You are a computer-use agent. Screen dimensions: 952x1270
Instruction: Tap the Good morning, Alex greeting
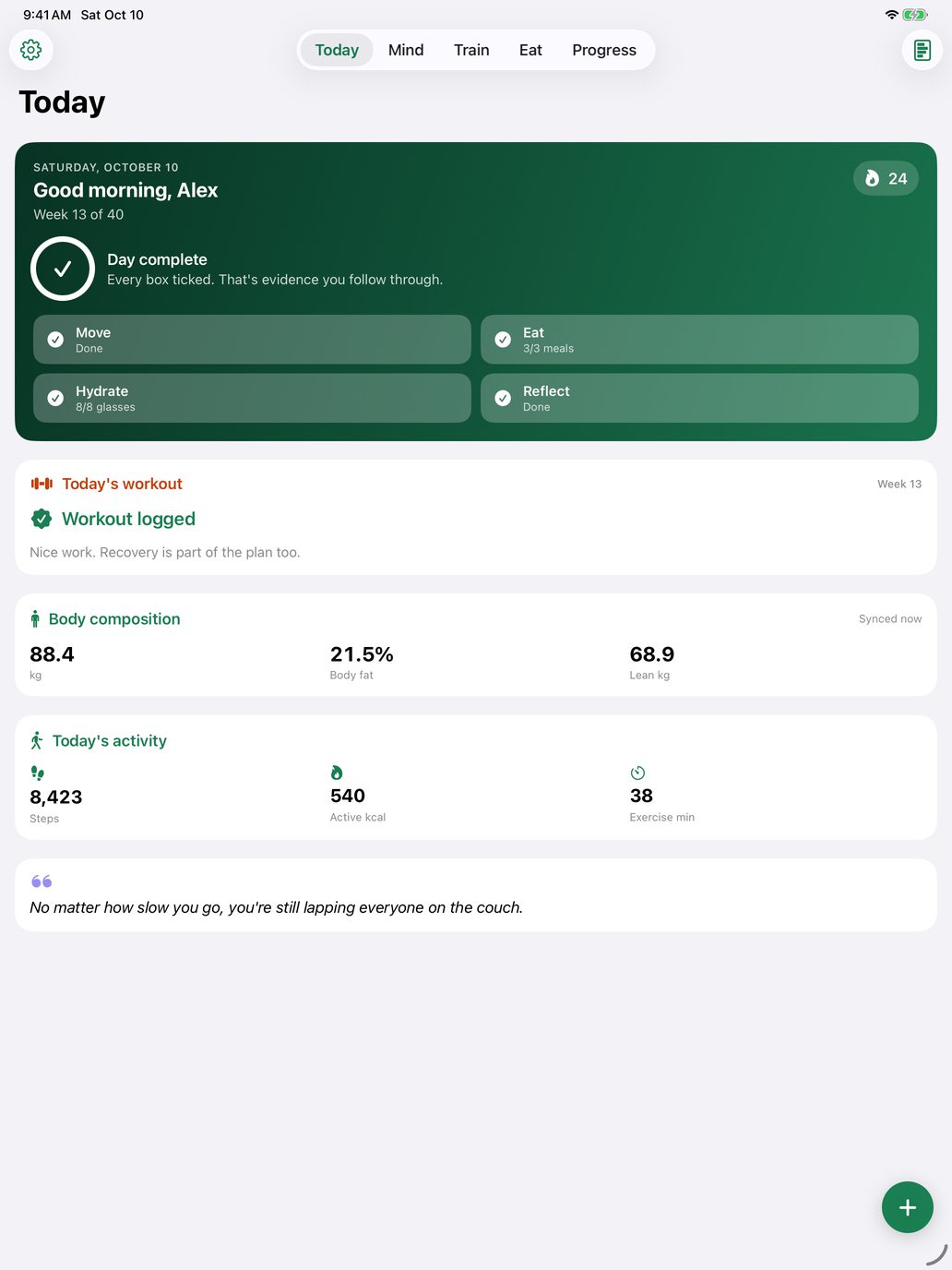pos(125,190)
